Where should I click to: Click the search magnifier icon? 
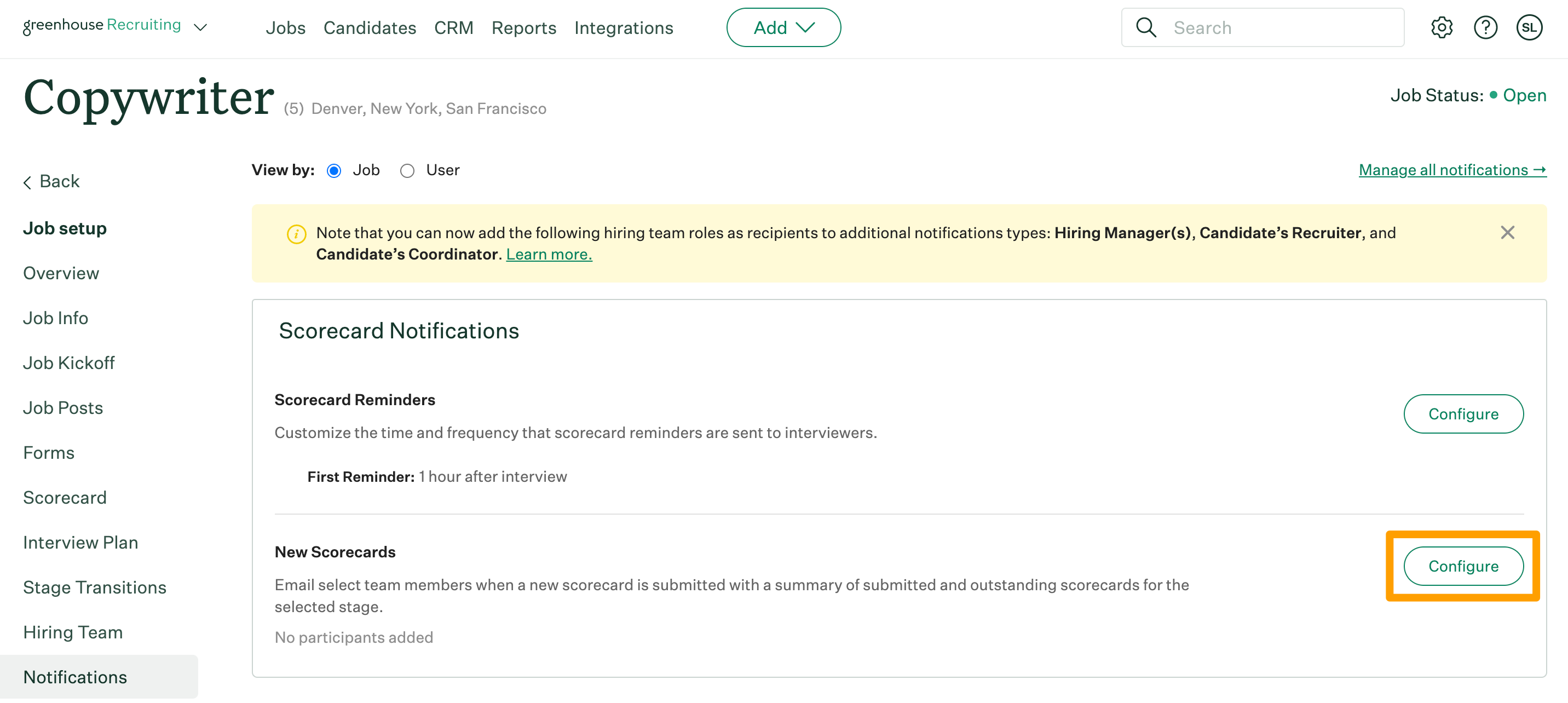[1145, 27]
